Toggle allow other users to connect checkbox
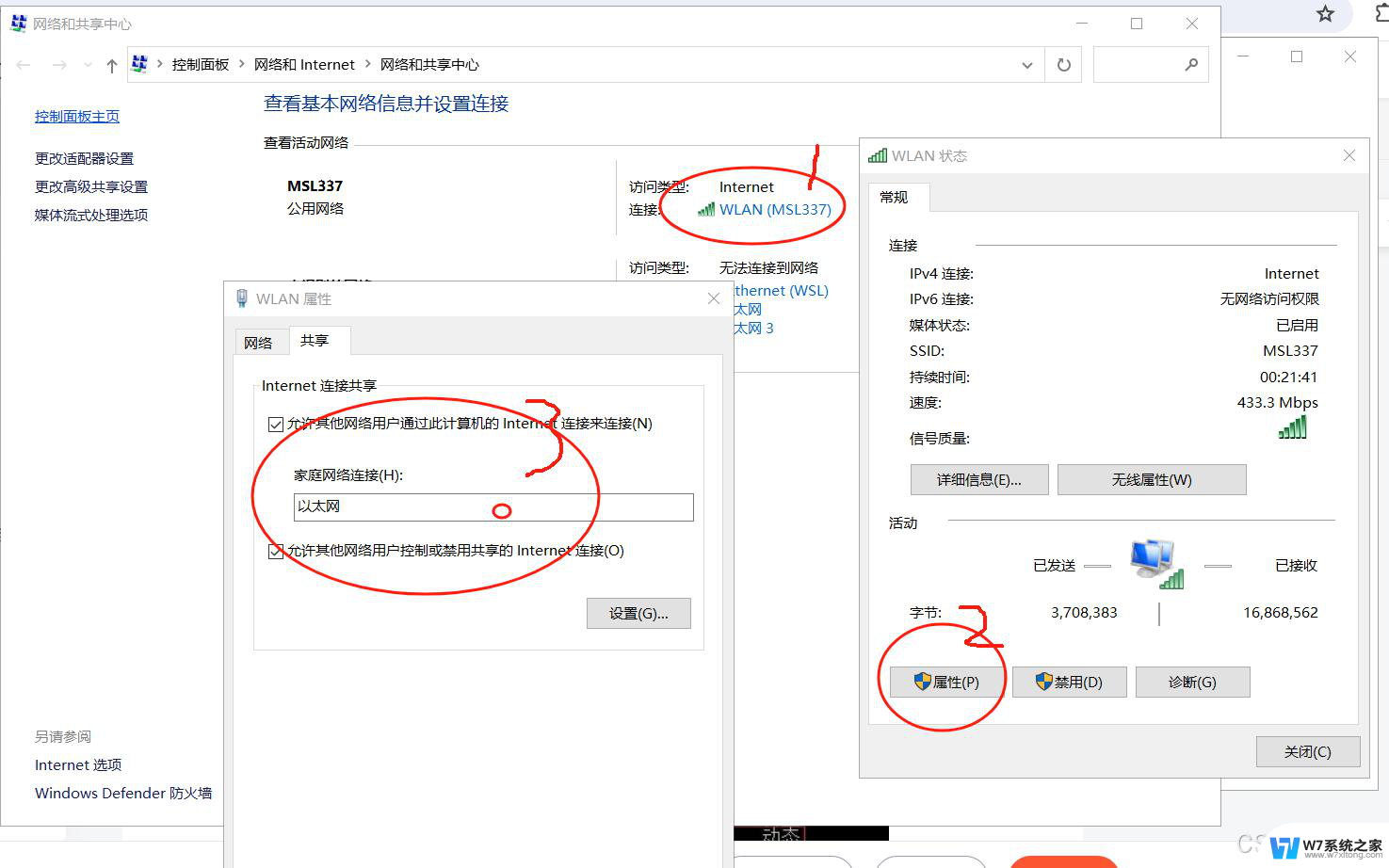The image size is (1389, 868). (276, 425)
